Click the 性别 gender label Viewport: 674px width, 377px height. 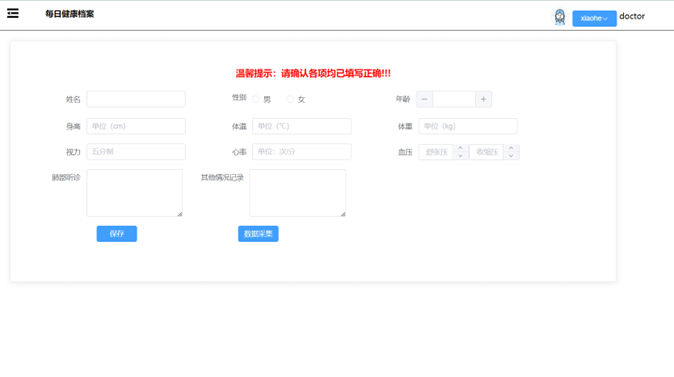click(x=239, y=98)
